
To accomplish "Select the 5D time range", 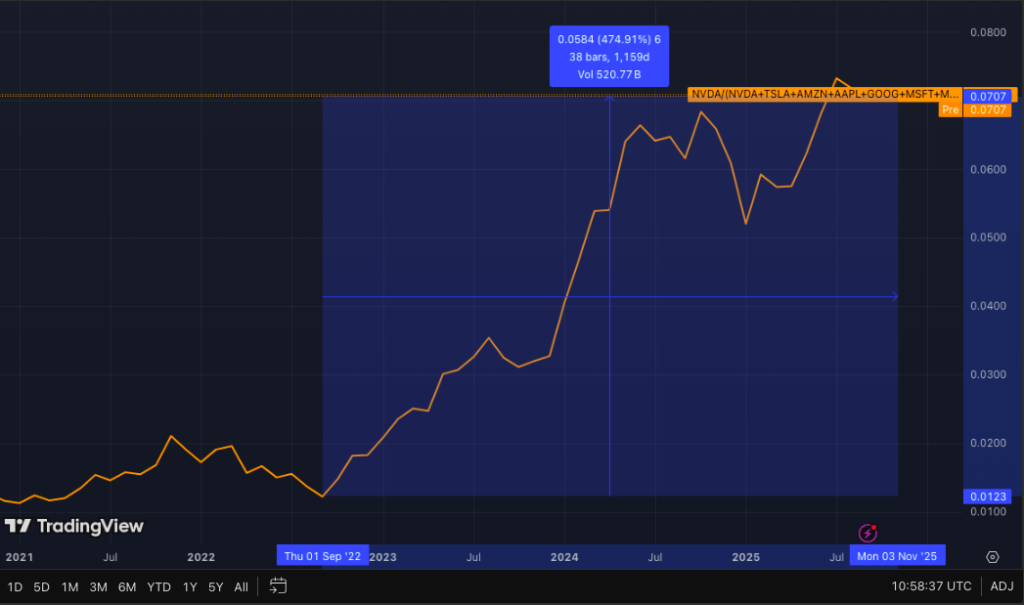I will (x=41, y=587).
